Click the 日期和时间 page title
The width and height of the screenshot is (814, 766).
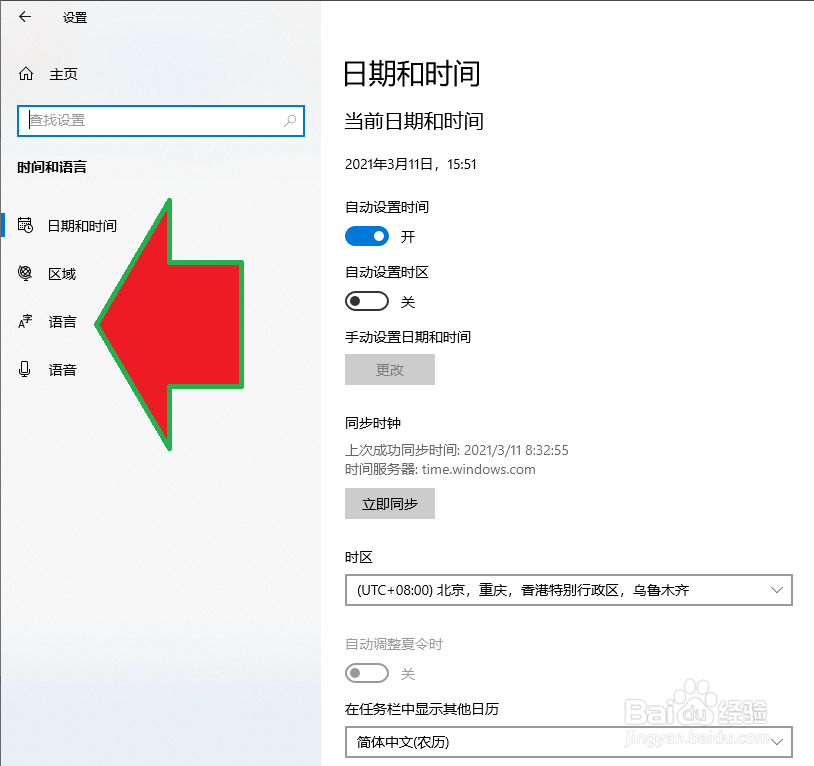(x=412, y=74)
